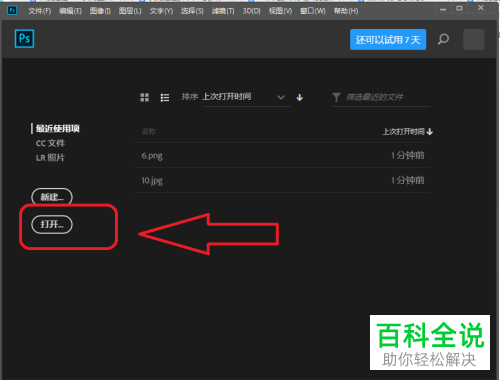Open the 文字(Y) menu
Image resolution: width=500 pixels, height=380 pixels.
coord(161,11)
